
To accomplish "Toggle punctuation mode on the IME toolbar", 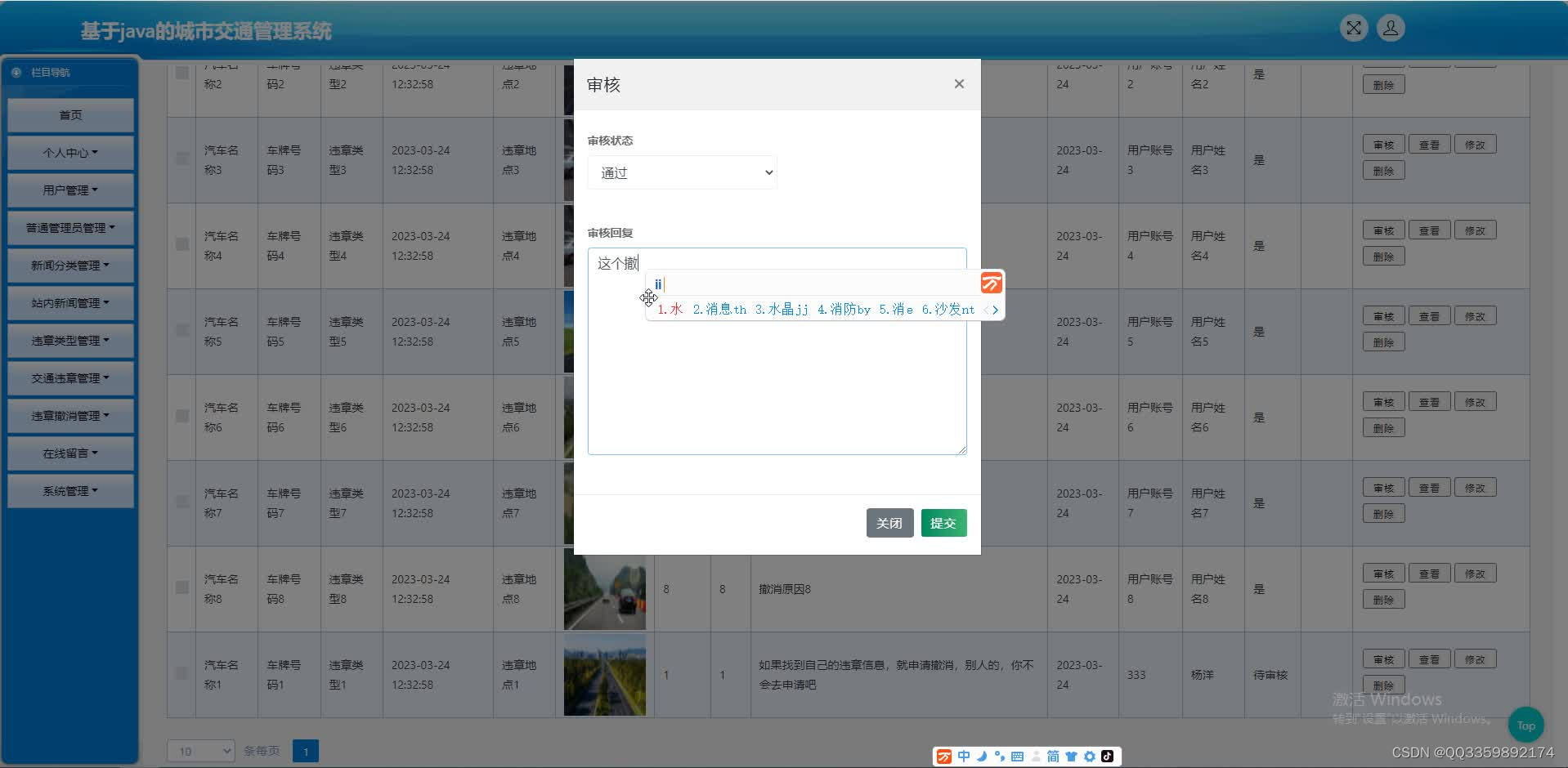I will click(x=999, y=757).
